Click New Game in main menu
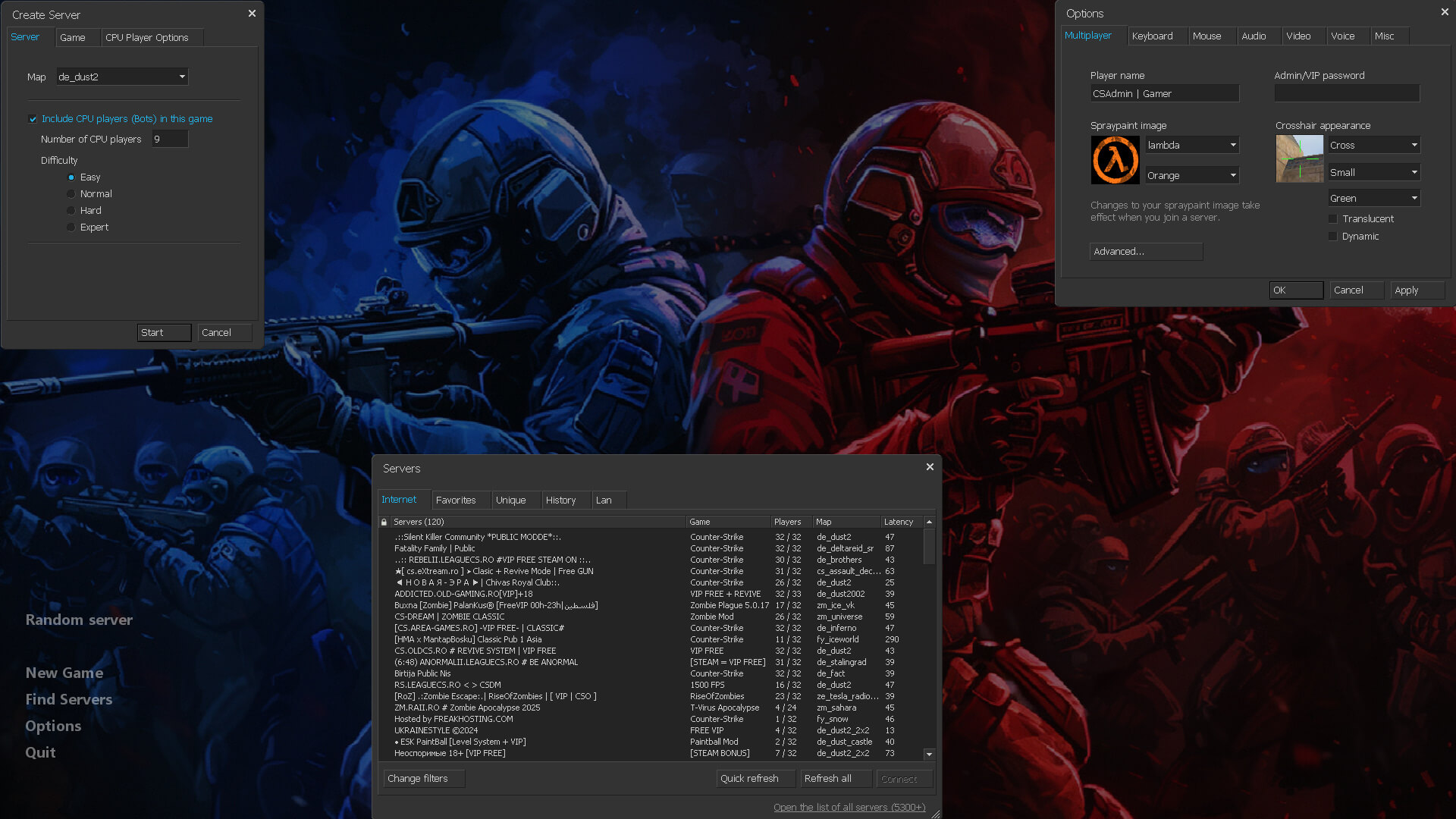This screenshot has height=819, width=1456. pos(64,673)
